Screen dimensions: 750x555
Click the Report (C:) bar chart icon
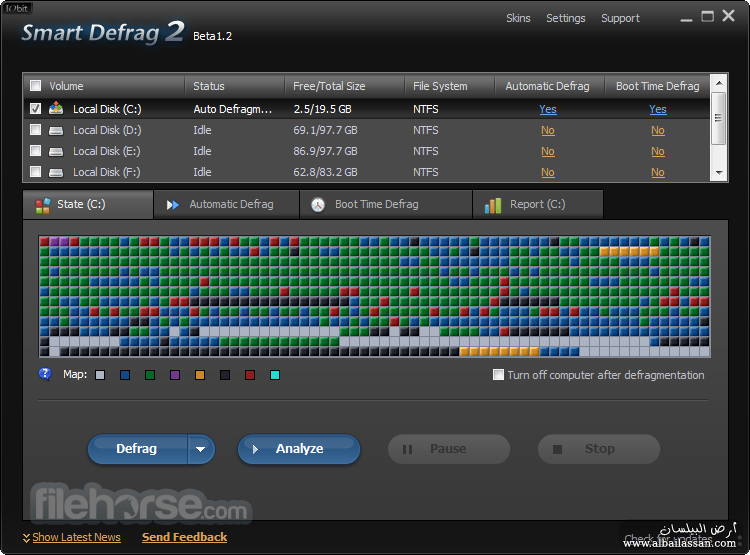click(x=493, y=205)
